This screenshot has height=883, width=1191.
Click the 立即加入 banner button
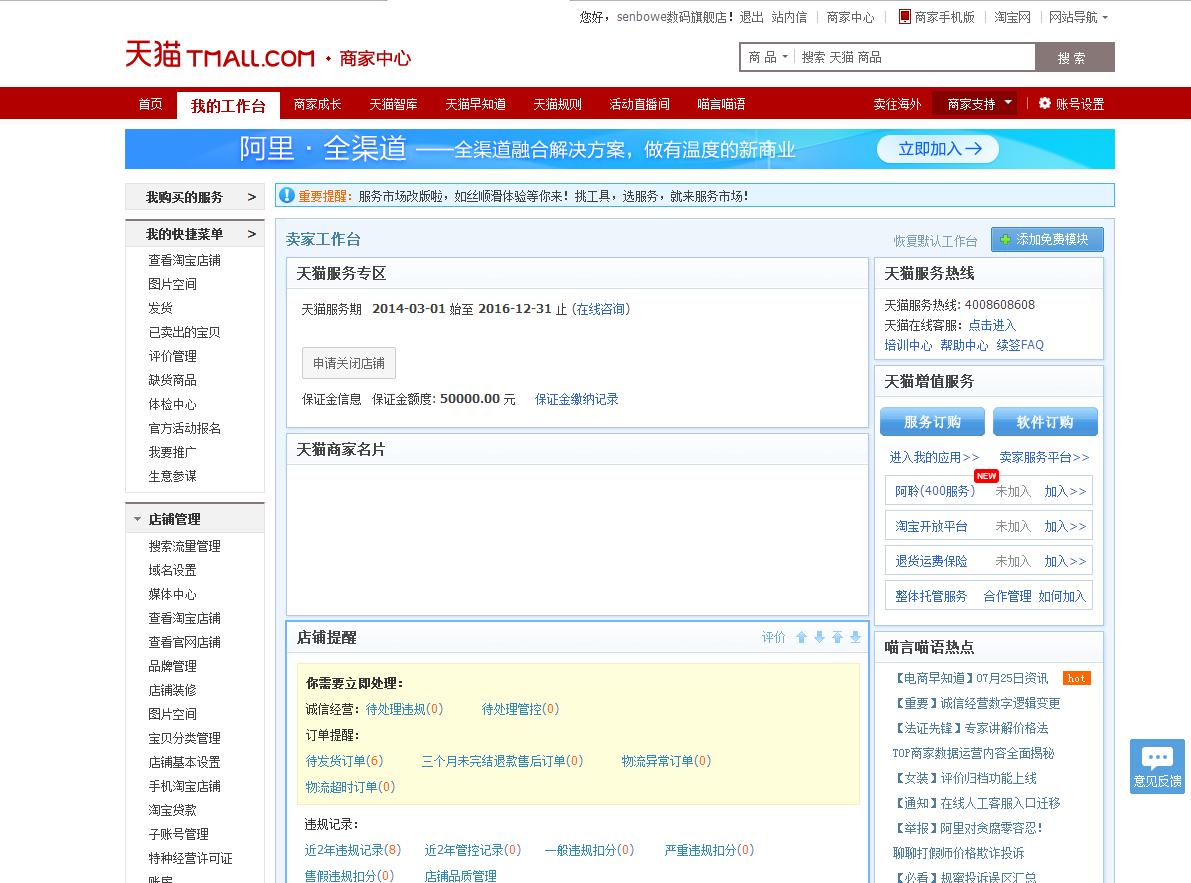coord(938,149)
